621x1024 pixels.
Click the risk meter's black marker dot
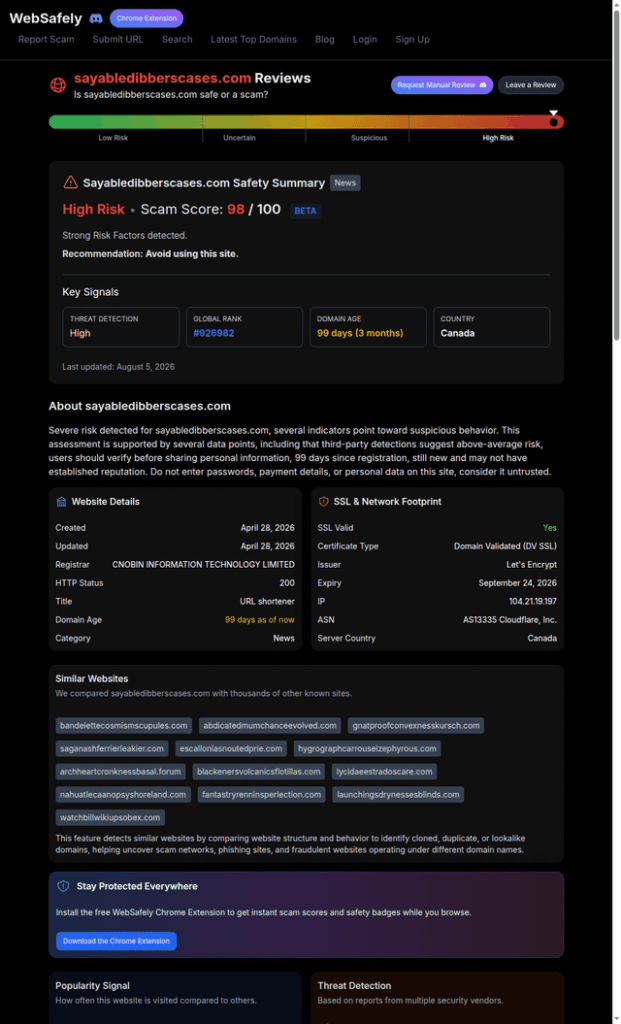(x=554, y=122)
